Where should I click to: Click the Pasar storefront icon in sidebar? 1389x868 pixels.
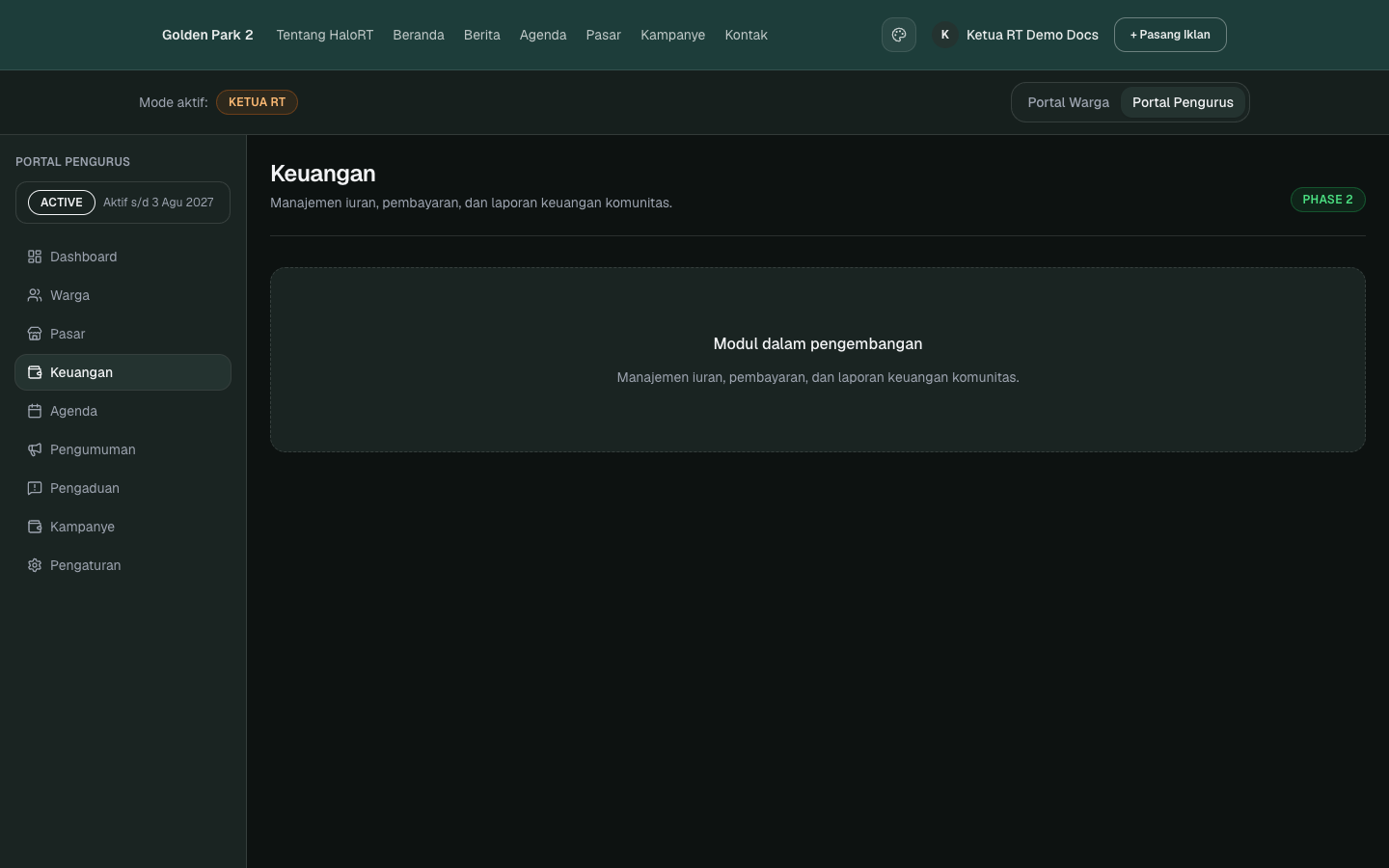click(35, 334)
